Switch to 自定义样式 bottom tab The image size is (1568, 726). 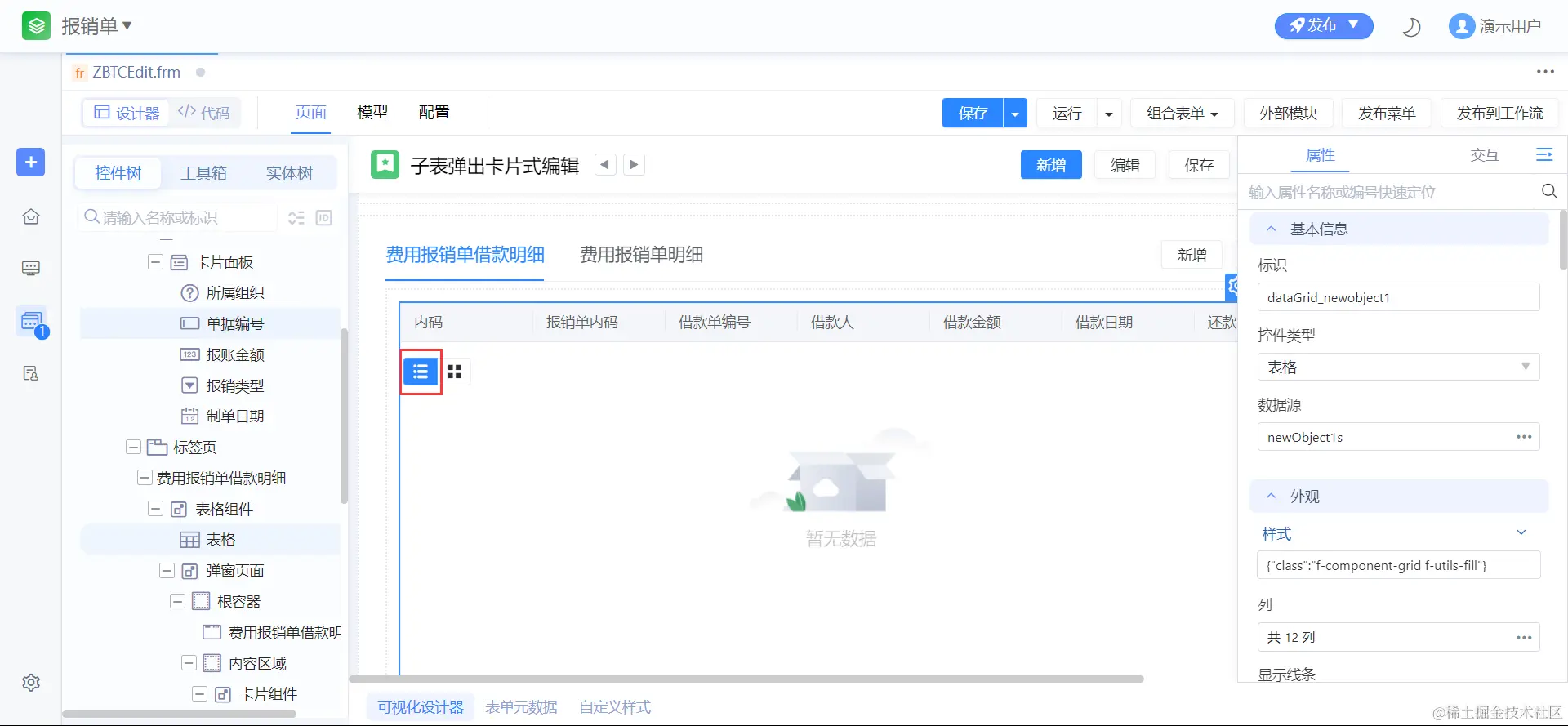(615, 707)
